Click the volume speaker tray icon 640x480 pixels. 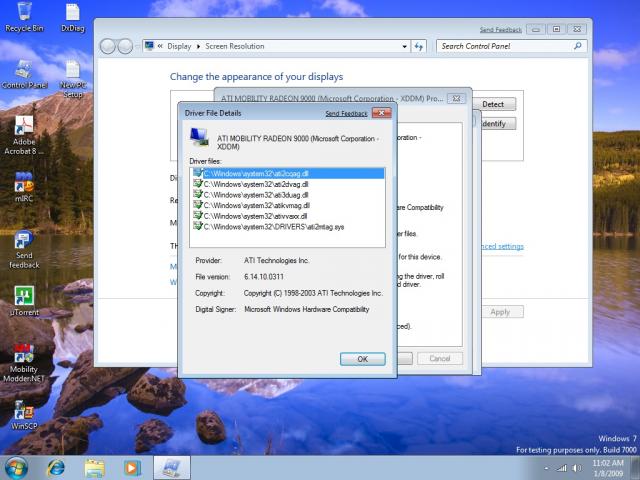(577, 468)
